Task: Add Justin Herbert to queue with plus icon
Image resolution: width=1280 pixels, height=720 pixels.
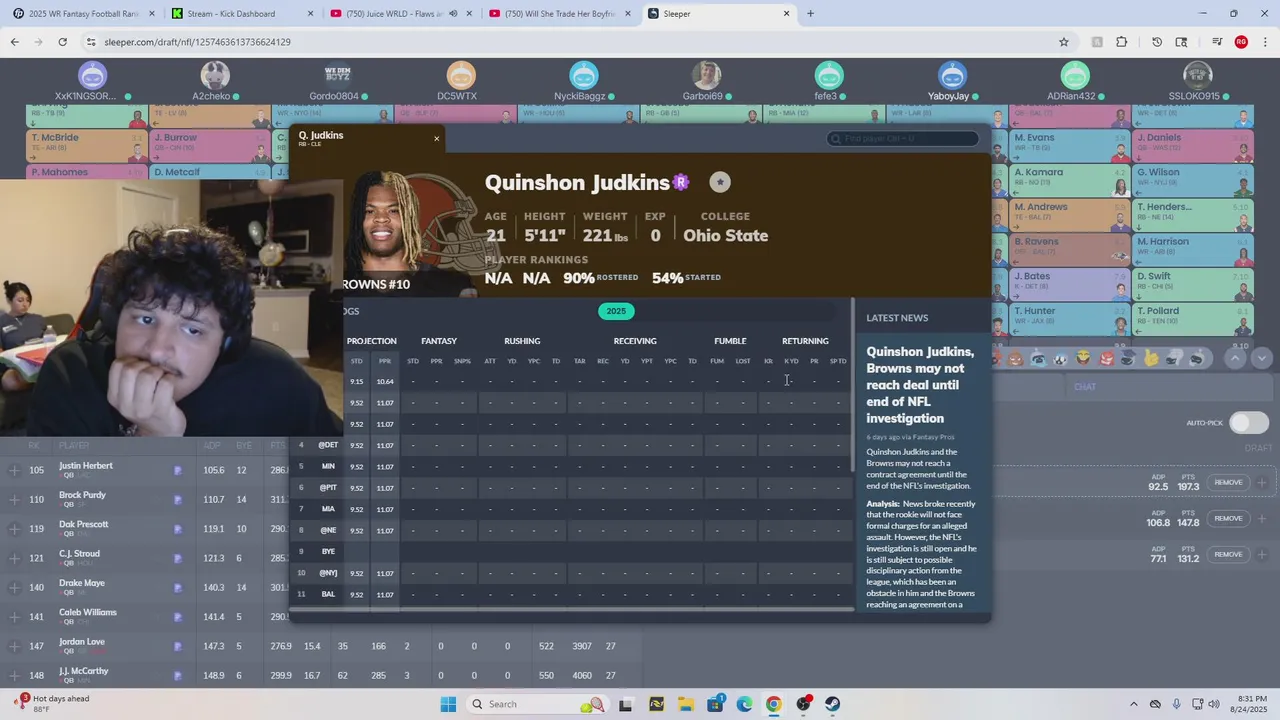Action: point(14,470)
